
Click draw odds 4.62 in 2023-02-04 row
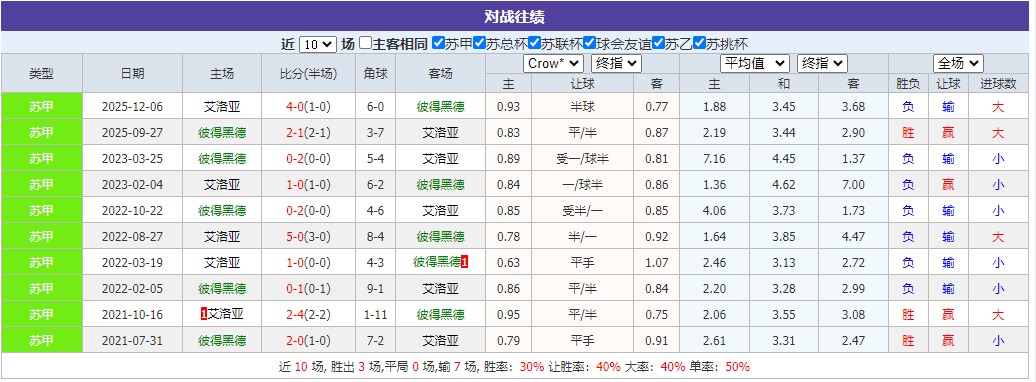click(x=784, y=184)
